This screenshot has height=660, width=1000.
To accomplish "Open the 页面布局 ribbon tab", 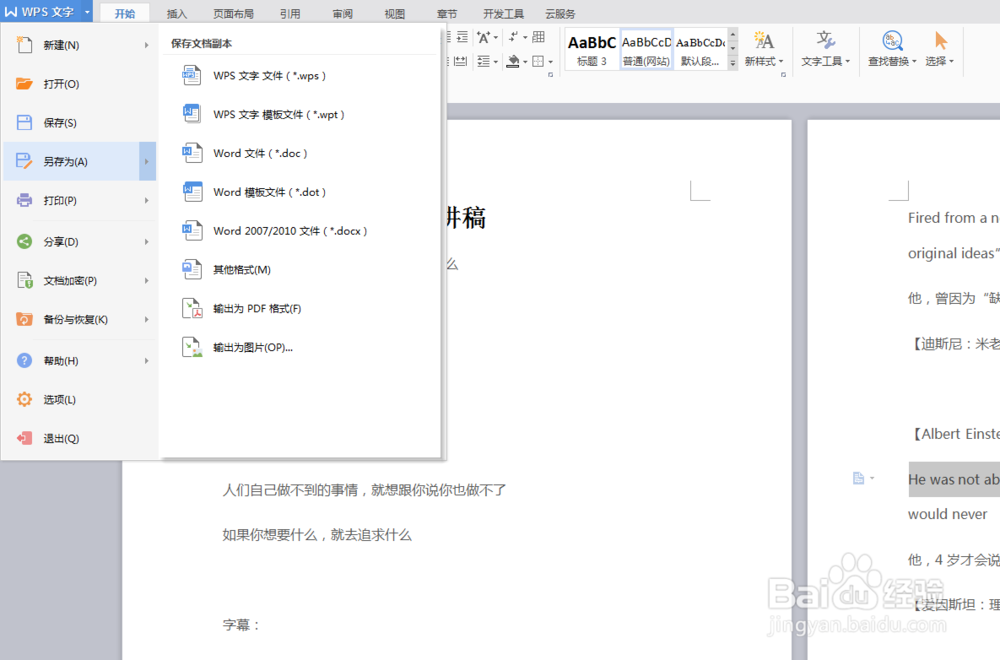I will (x=233, y=13).
